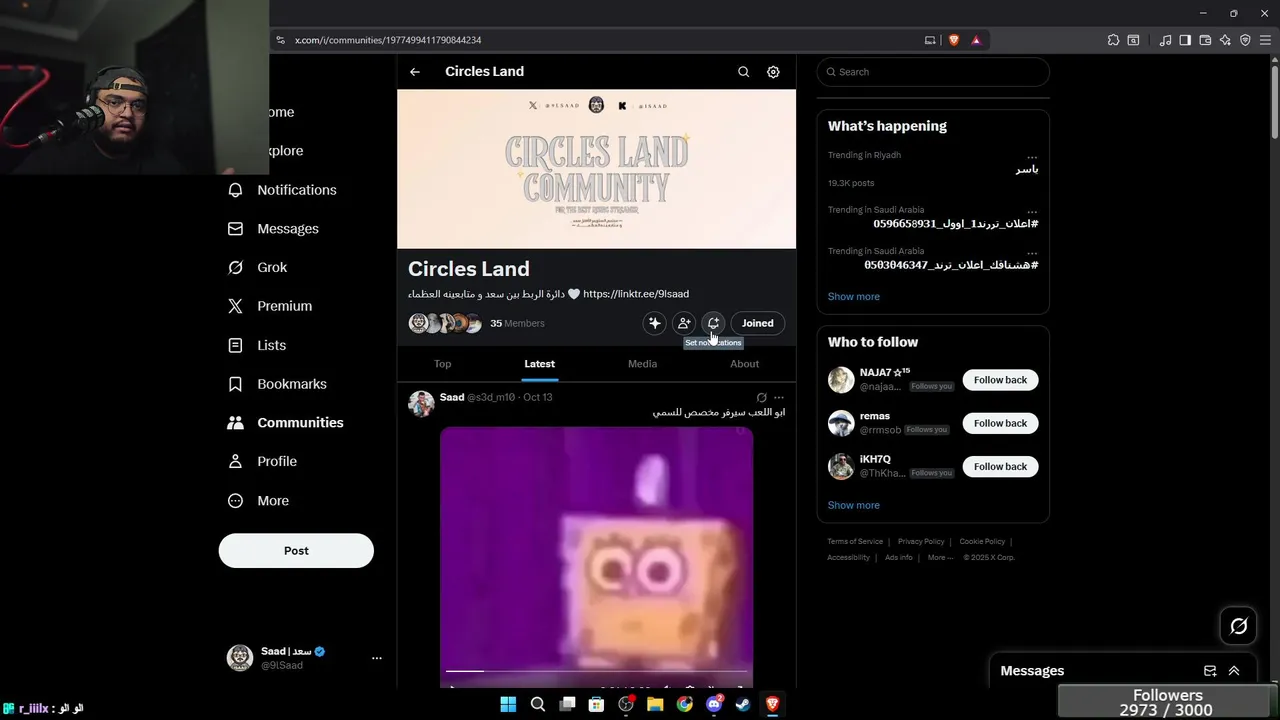Image resolution: width=1280 pixels, height=720 pixels.
Task: Open Discord from the taskbar
Action: 714,704
